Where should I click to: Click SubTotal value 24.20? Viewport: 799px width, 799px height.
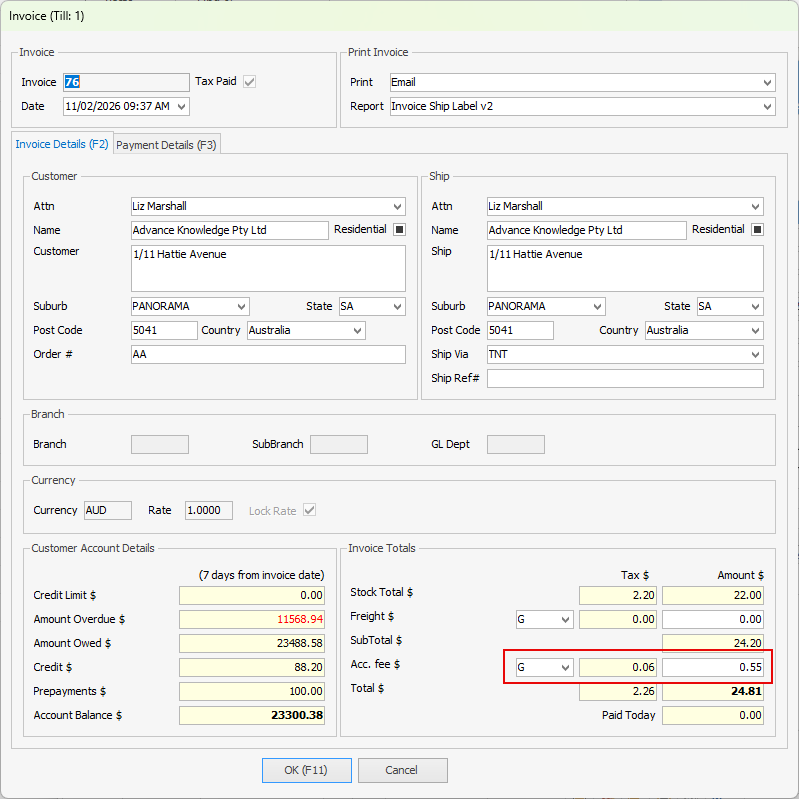[712, 643]
